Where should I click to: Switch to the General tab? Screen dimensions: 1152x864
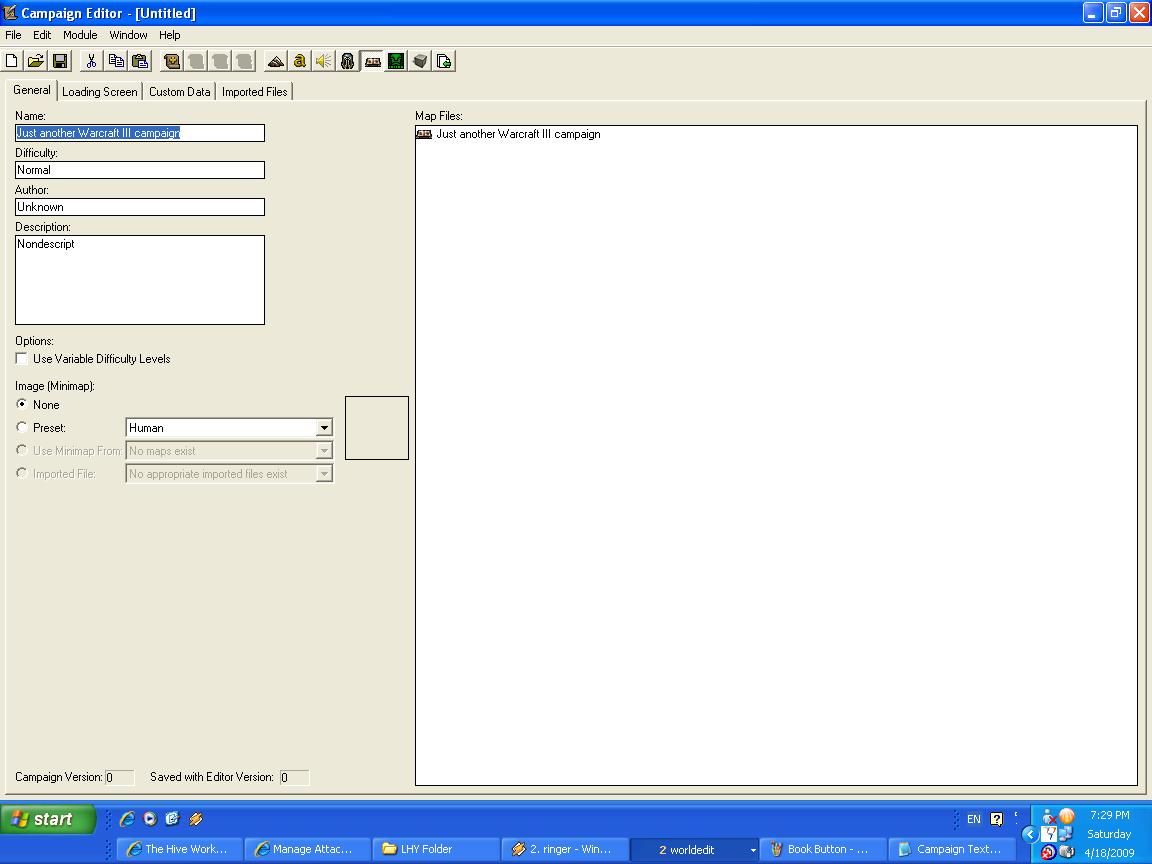coord(32,90)
